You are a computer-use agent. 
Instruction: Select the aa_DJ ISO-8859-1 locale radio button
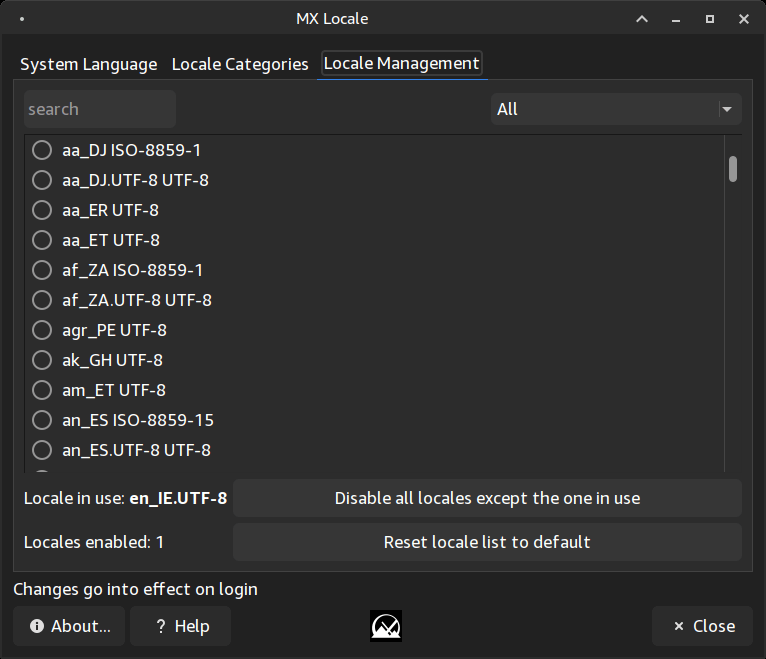point(42,150)
